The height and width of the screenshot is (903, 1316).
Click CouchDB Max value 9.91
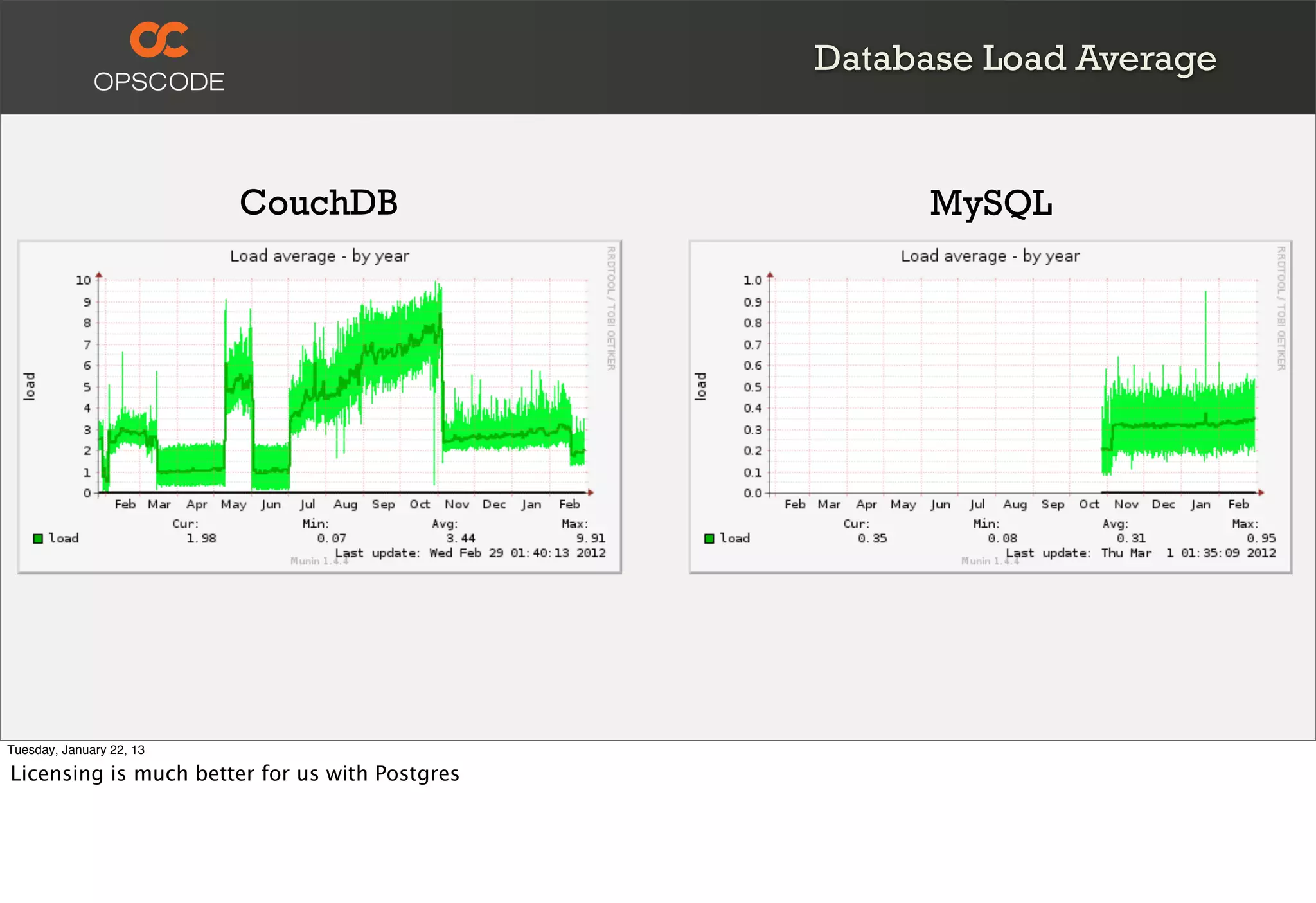point(591,539)
